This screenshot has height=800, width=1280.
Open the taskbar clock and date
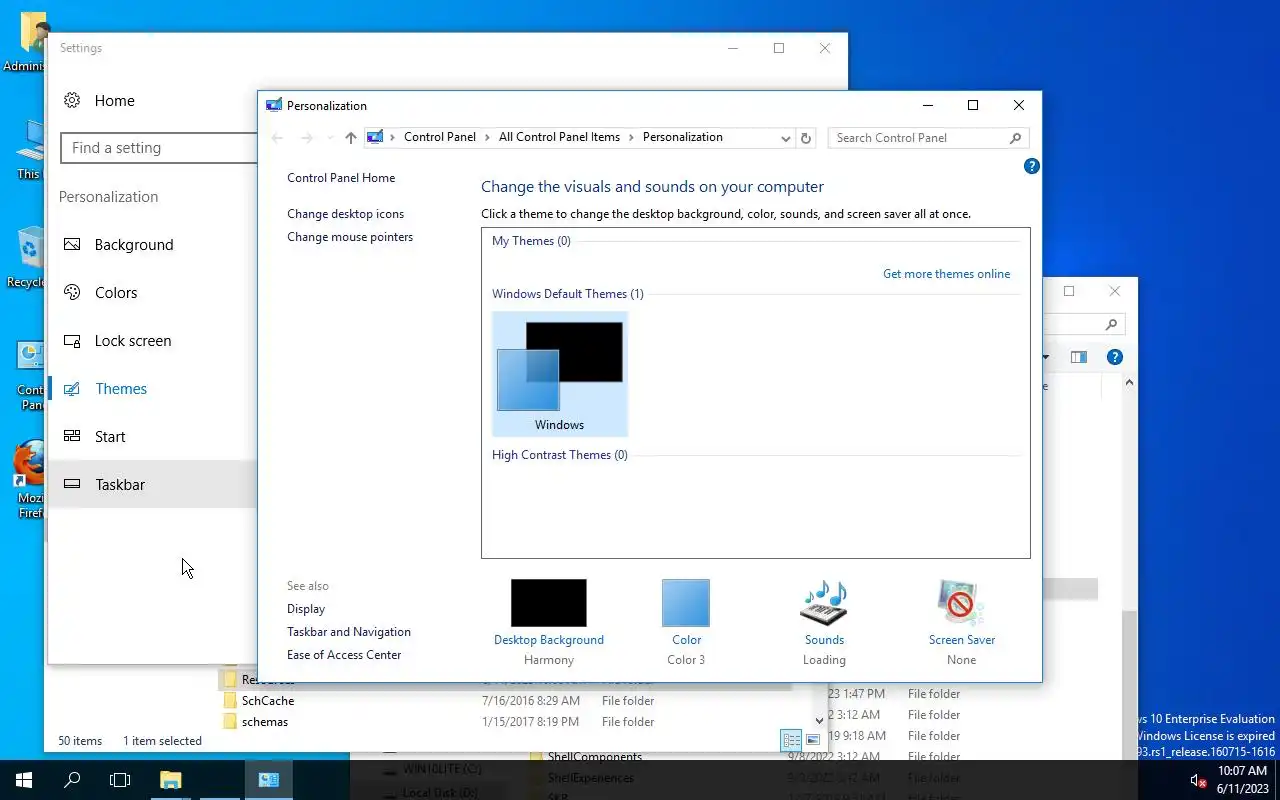1242,780
